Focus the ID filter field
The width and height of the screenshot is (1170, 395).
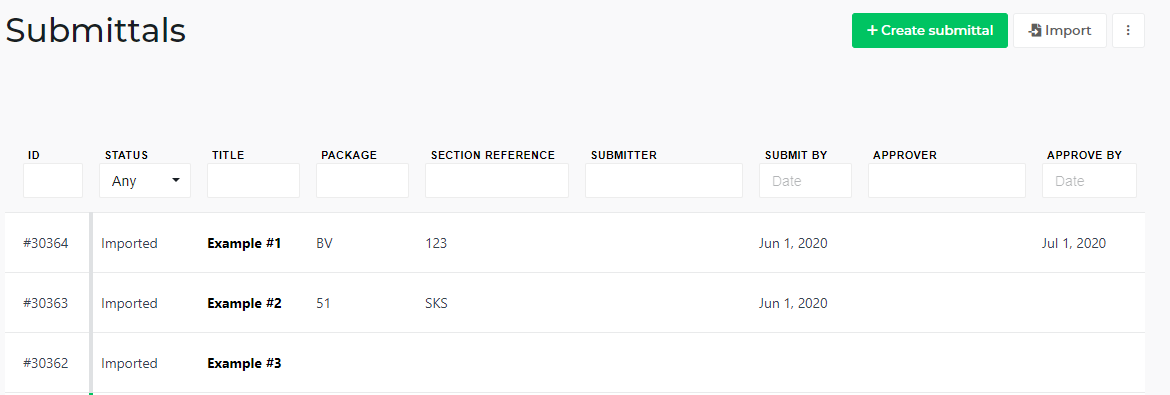point(53,181)
